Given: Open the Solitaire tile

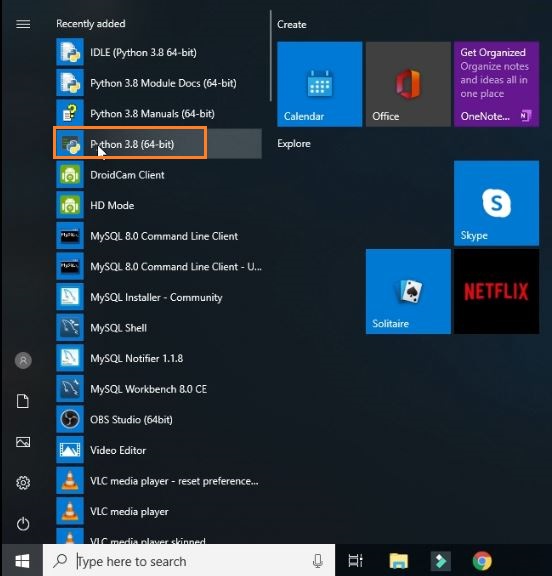Looking at the screenshot, I should point(408,292).
